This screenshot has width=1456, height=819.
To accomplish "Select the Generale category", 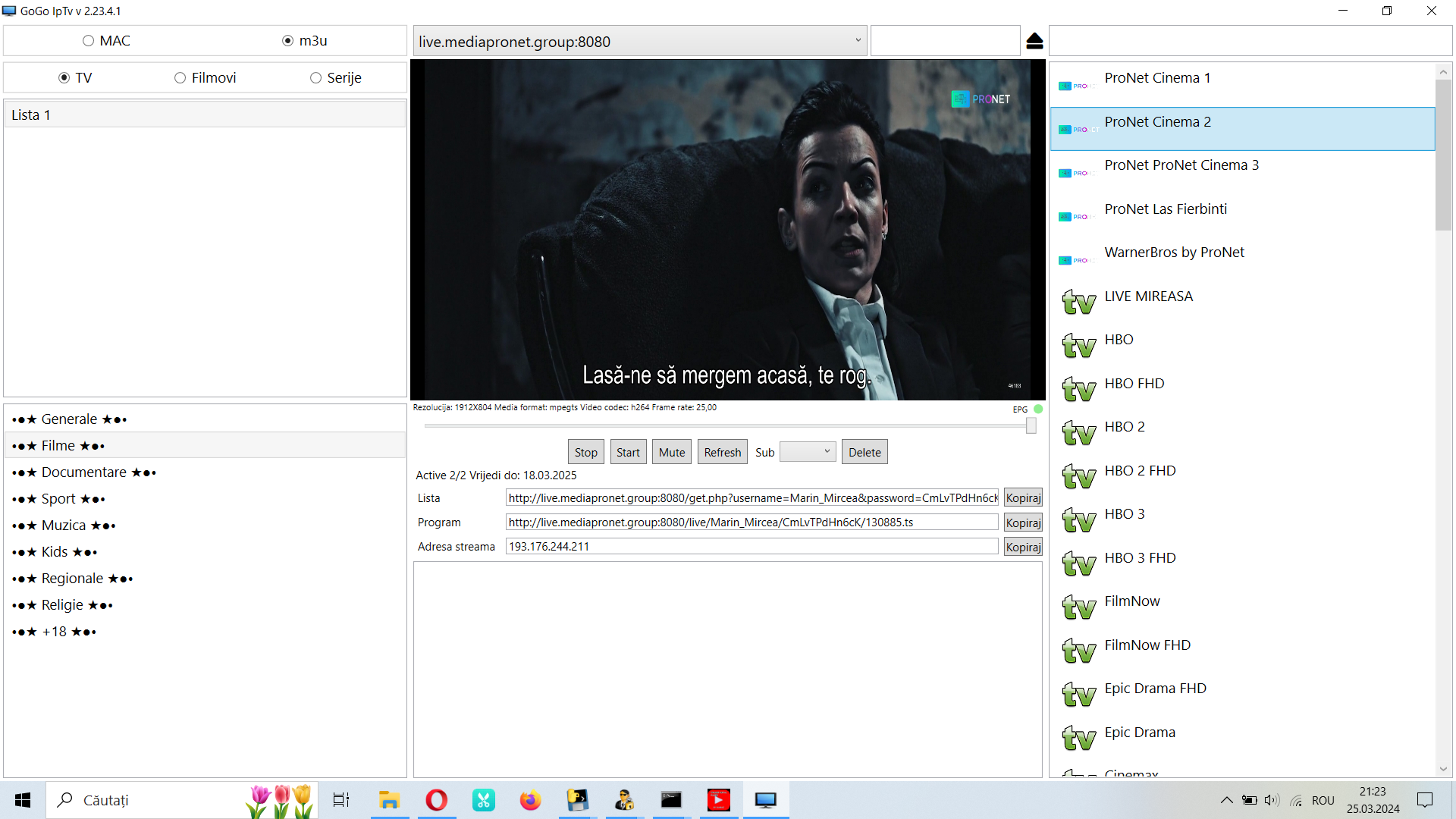I will 205,419.
